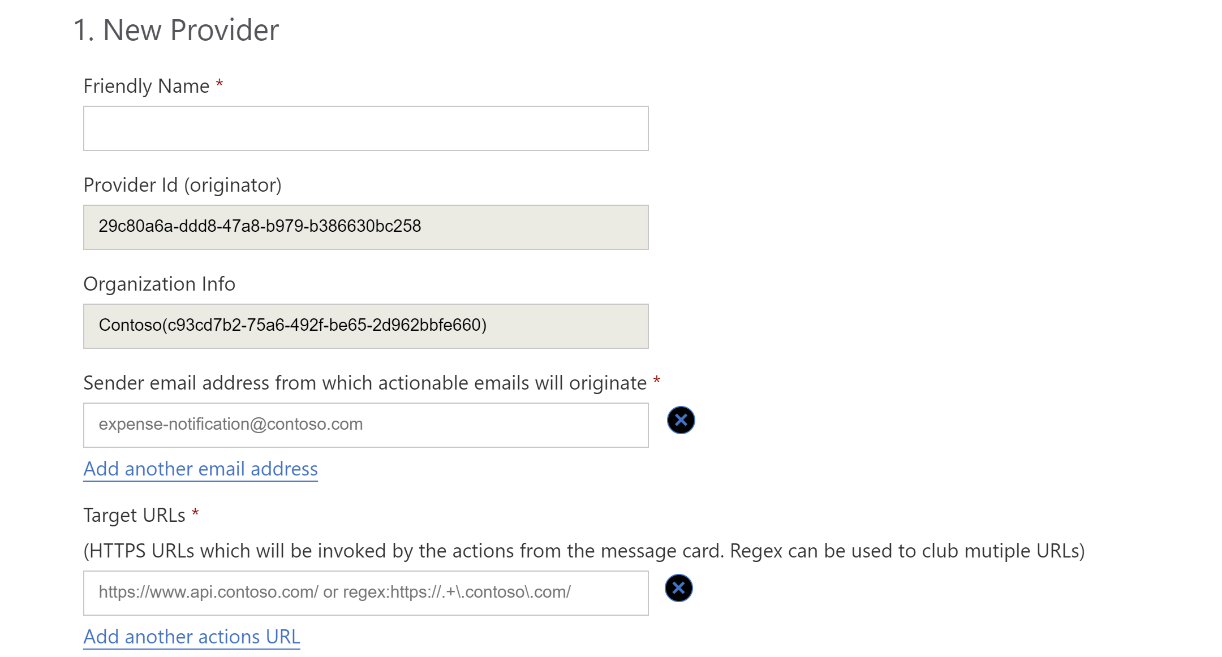Click the Target URLs label

(134, 515)
